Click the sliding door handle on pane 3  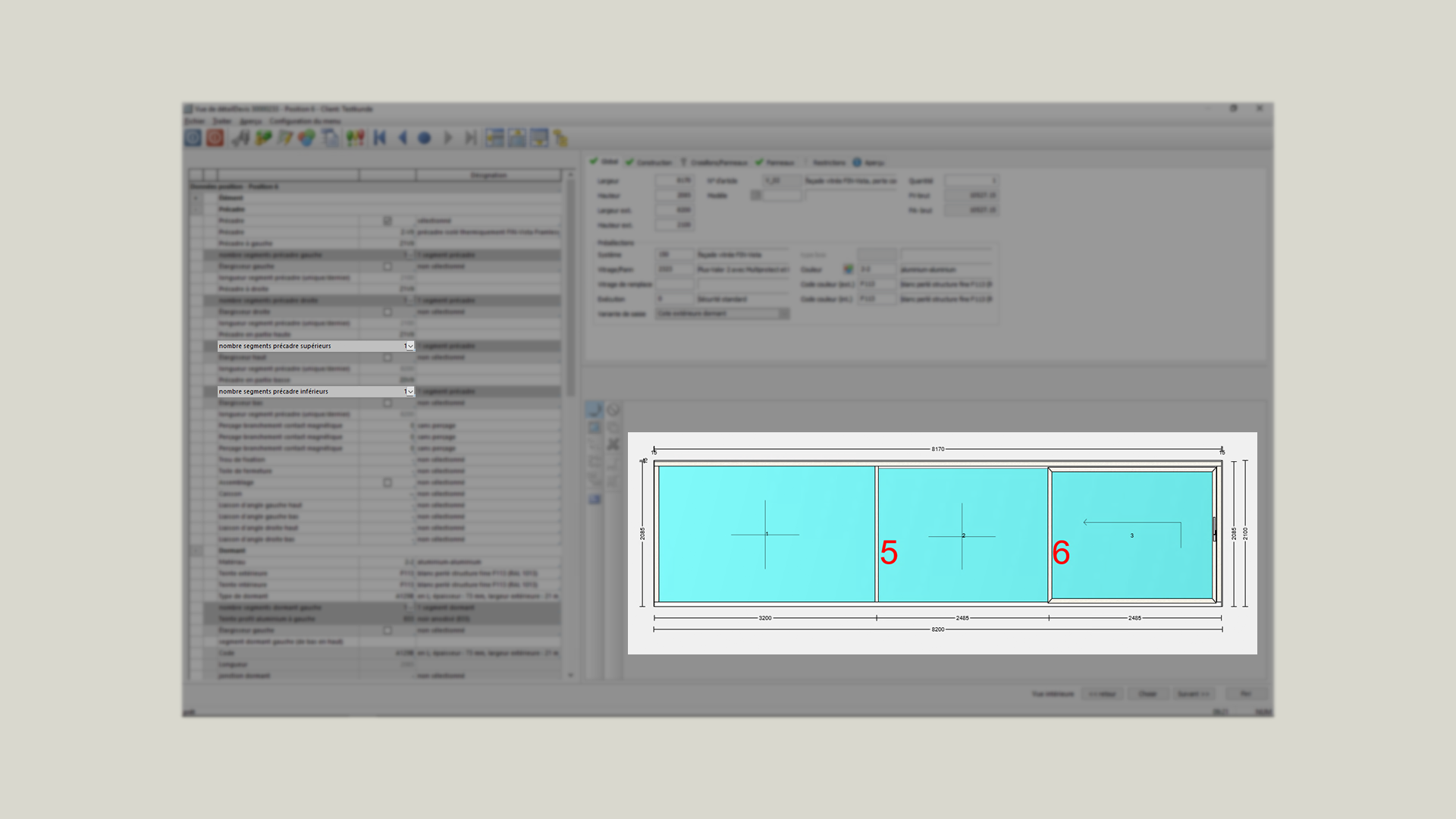point(1214,529)
